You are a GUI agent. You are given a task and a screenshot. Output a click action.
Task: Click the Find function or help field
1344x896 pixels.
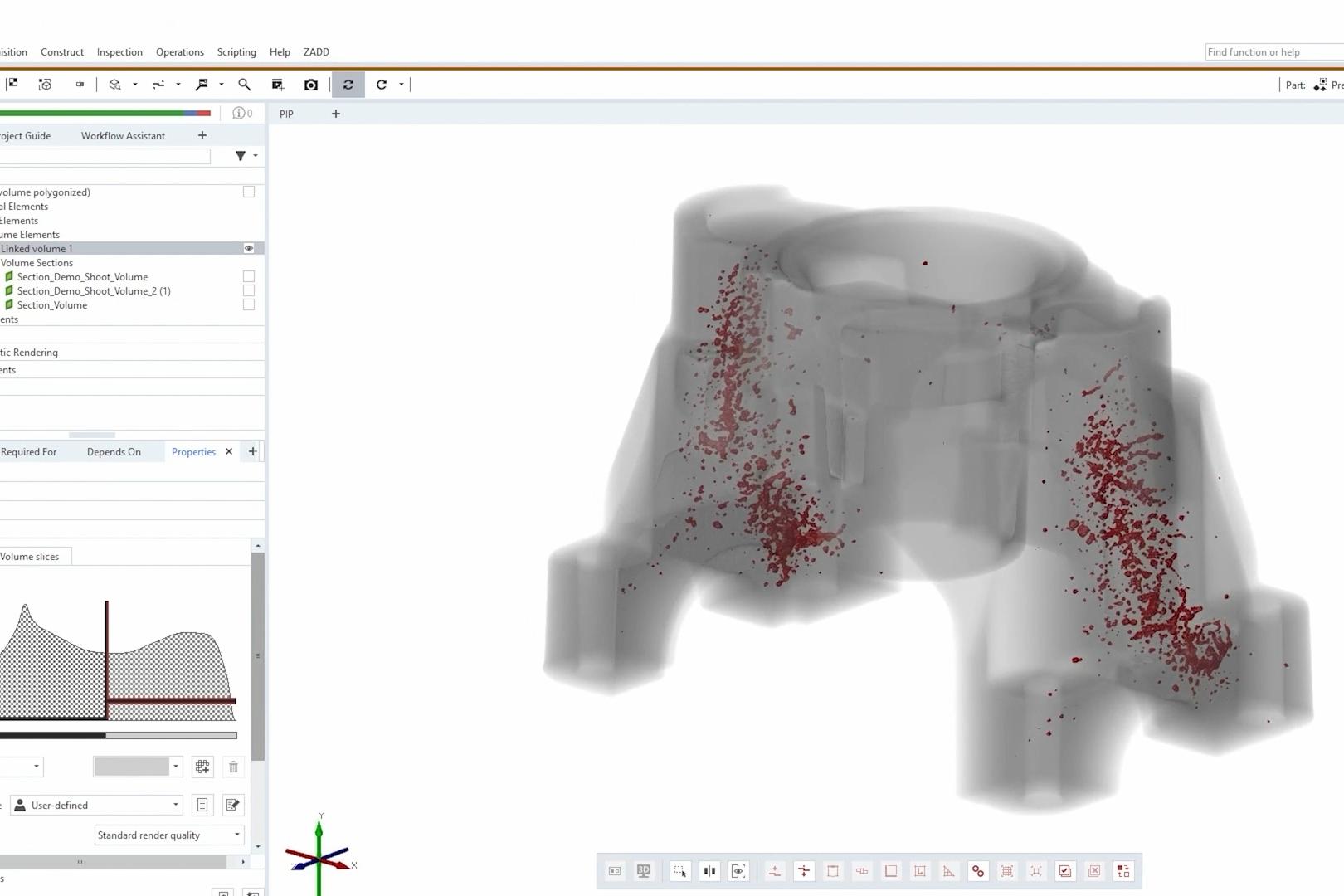[1273, 52]
